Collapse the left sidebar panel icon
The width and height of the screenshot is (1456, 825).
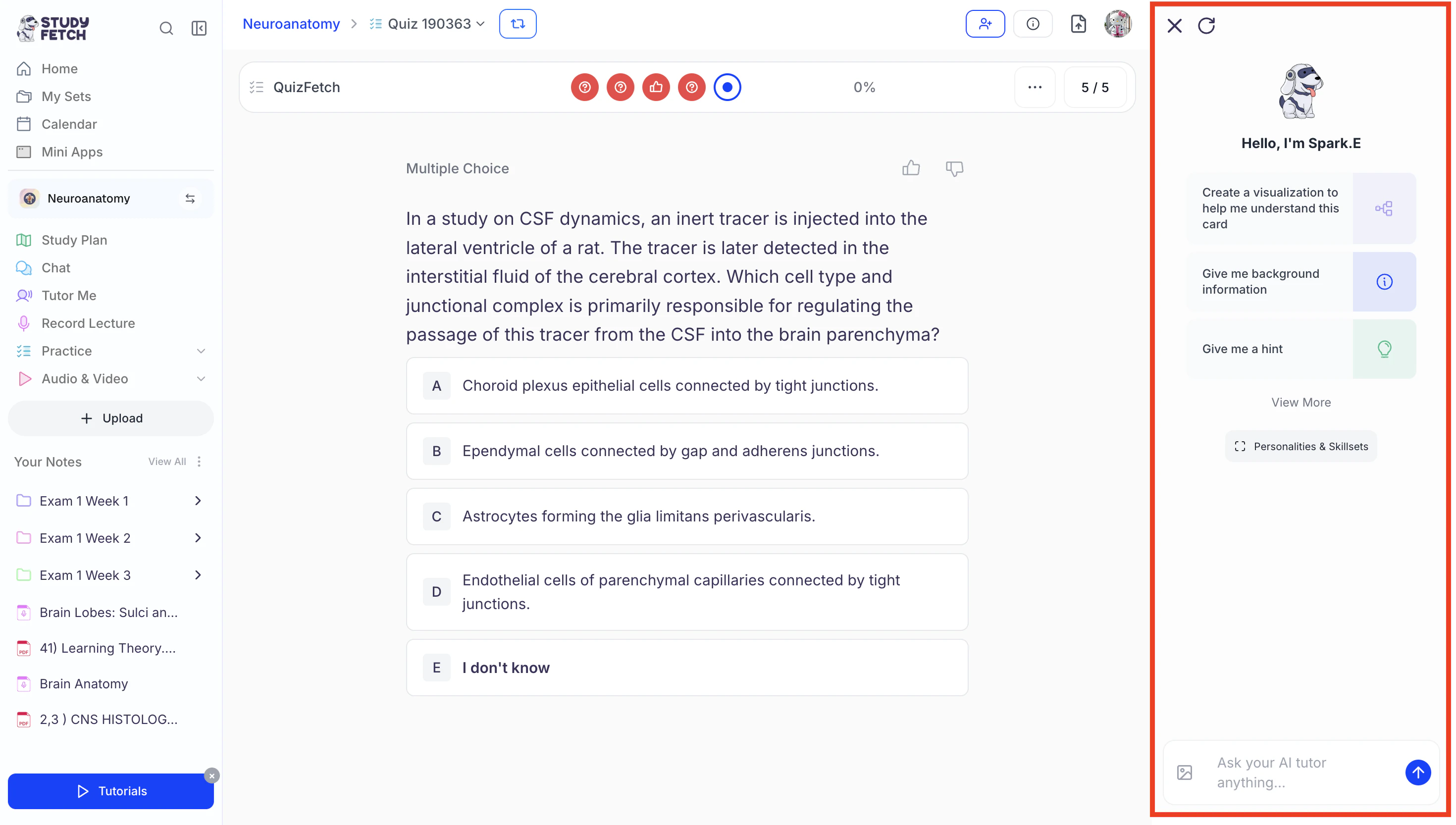pyautogui.click(x=199, y=28)
